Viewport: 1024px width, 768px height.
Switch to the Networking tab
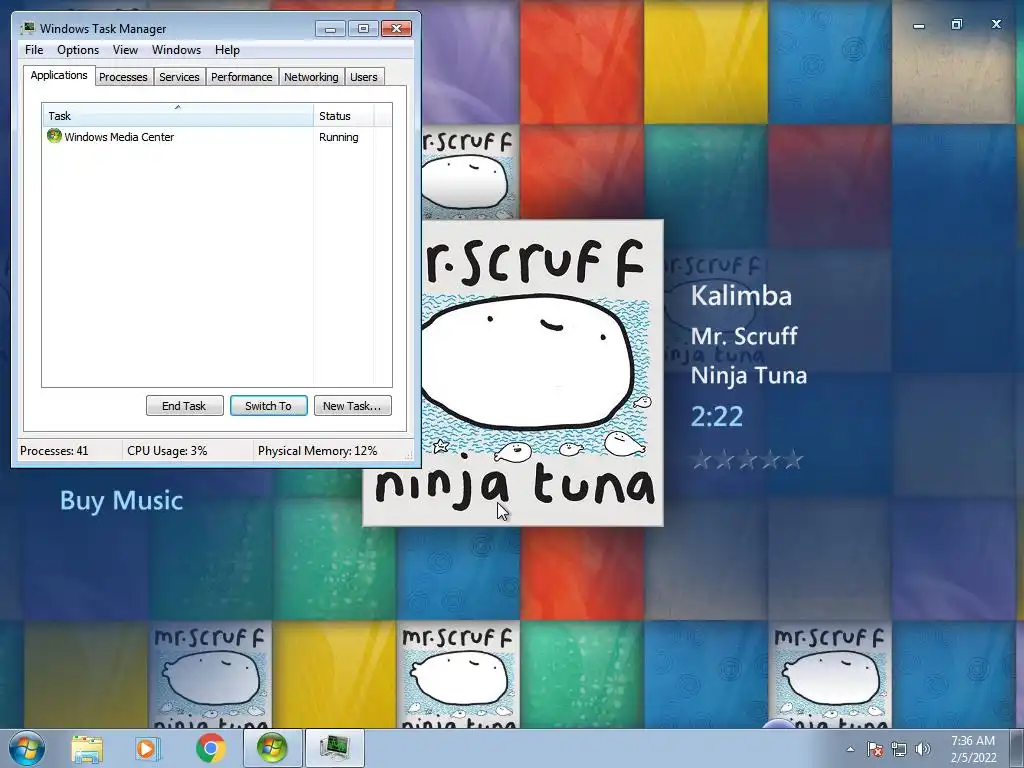(x=311, y=77)
